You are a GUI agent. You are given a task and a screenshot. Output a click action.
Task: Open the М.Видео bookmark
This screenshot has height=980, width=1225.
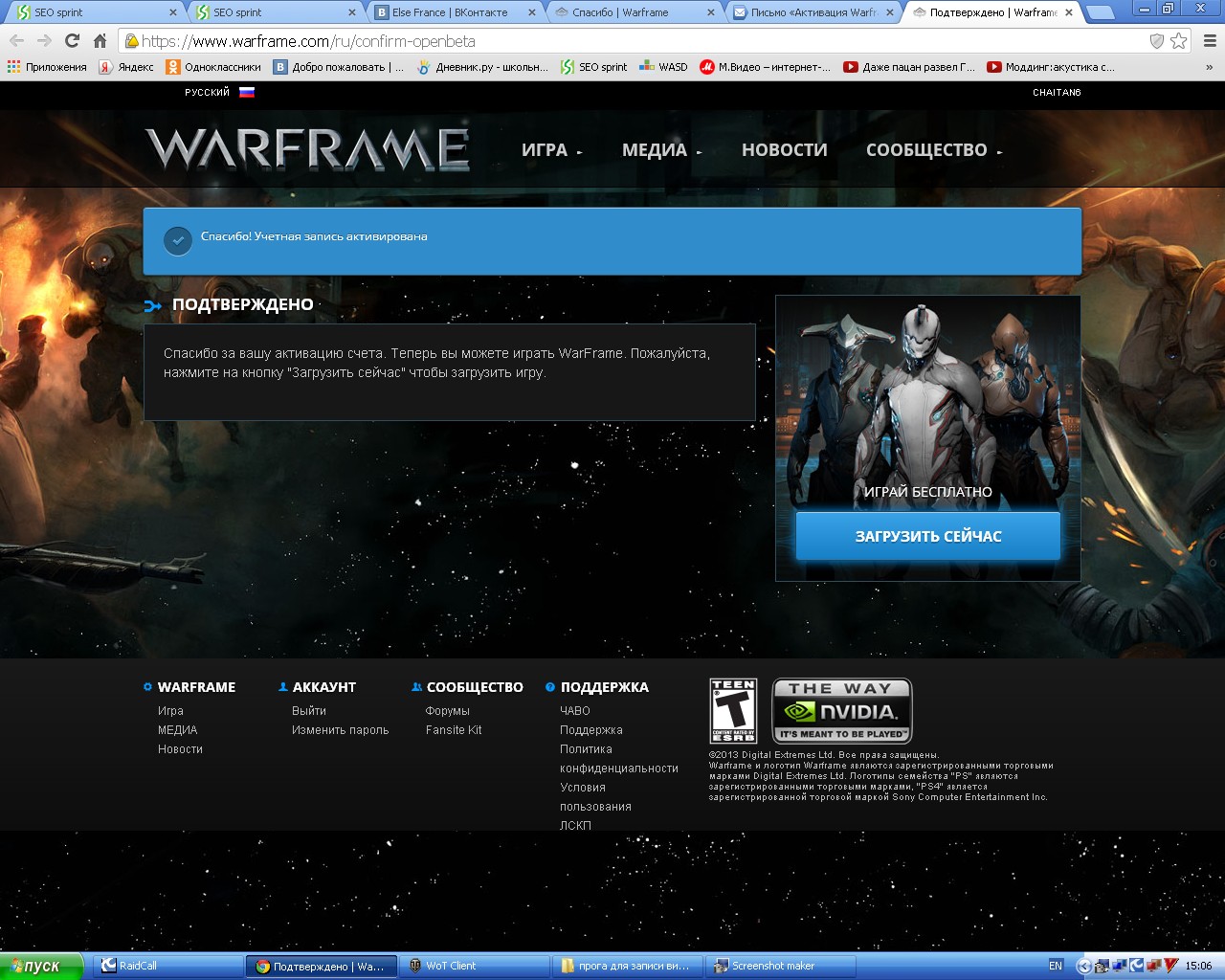coord(765,67)
